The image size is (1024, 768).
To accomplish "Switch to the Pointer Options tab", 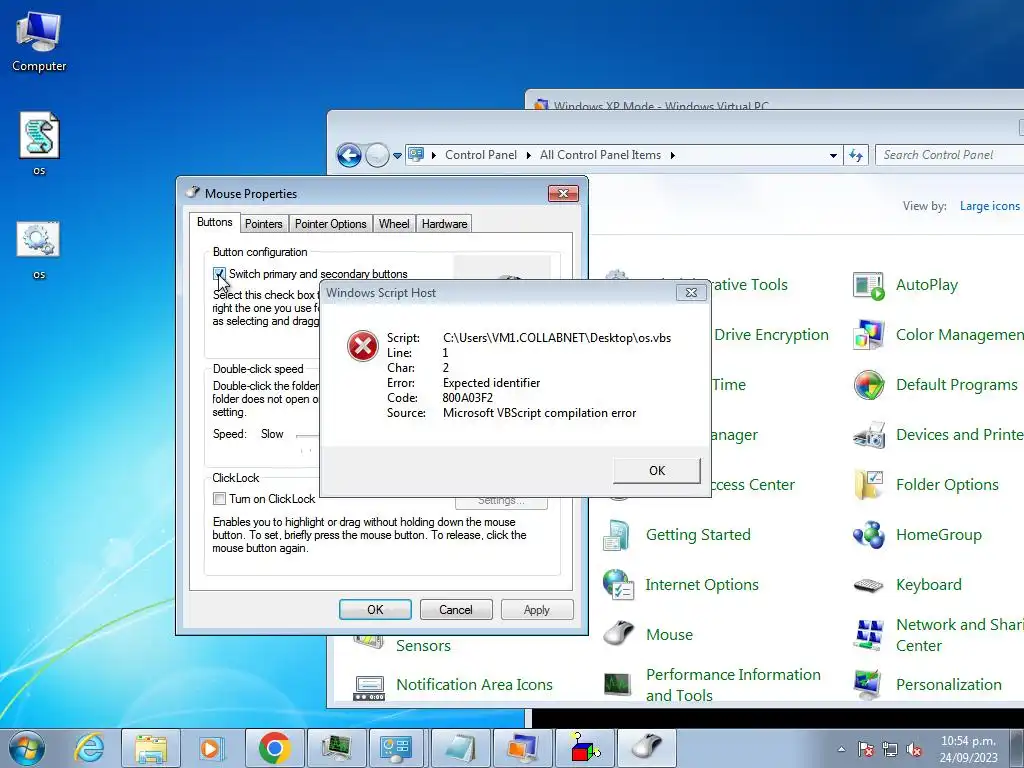I will 330,224.
